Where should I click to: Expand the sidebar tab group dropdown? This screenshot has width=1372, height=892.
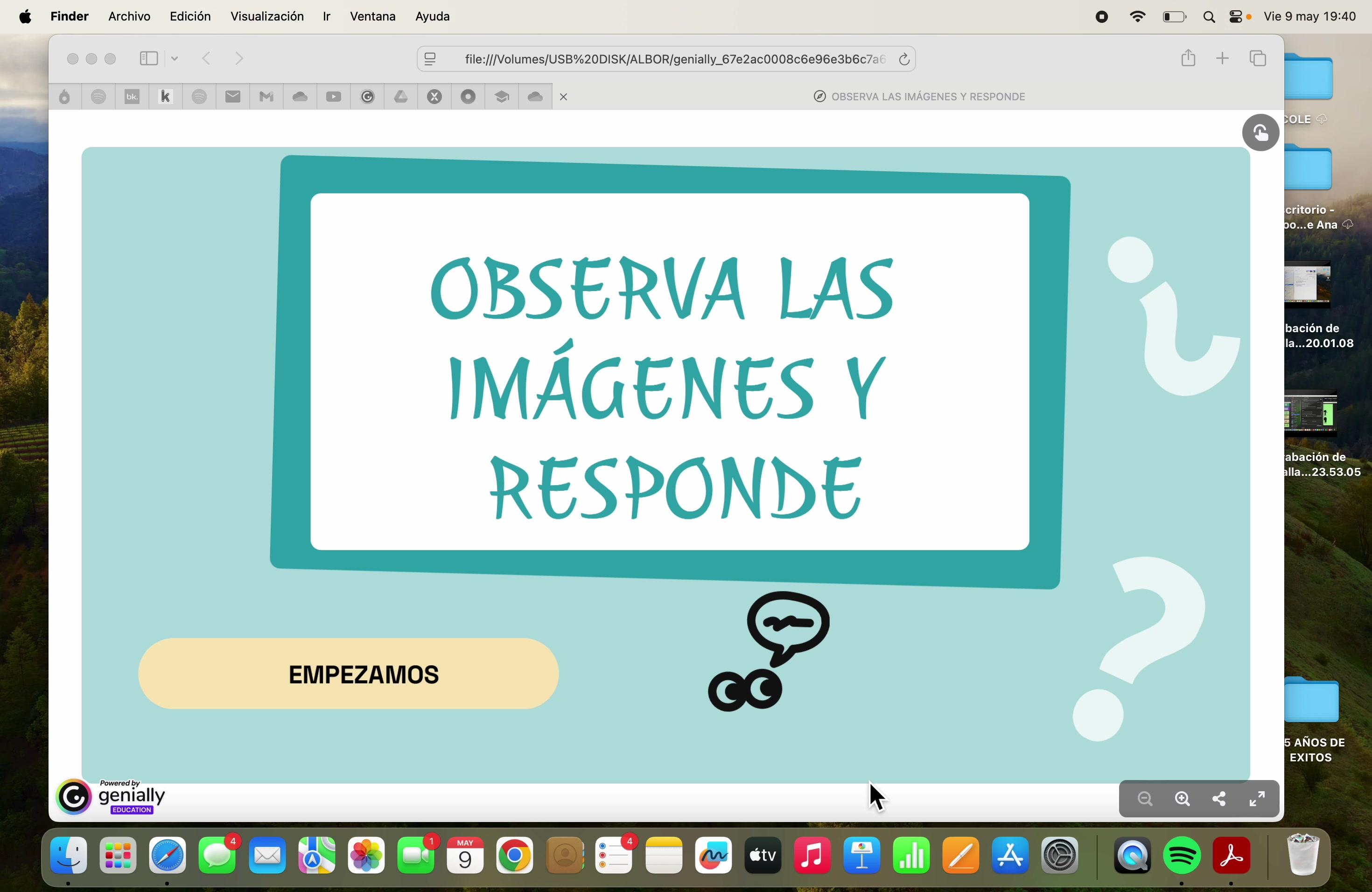coord(175,58)
